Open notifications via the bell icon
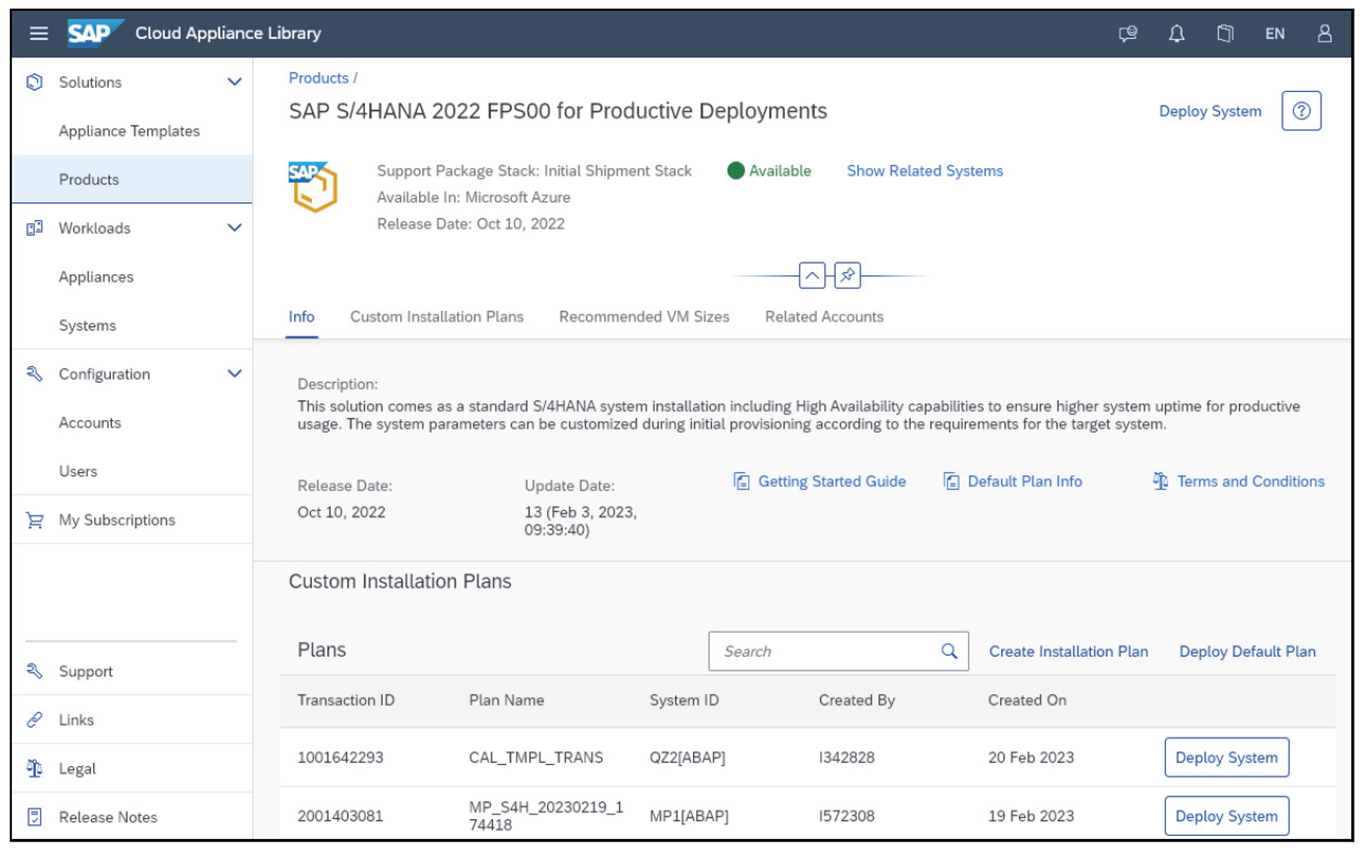The width and height of the screenshot is (1363, 854). coord(1175,33)
